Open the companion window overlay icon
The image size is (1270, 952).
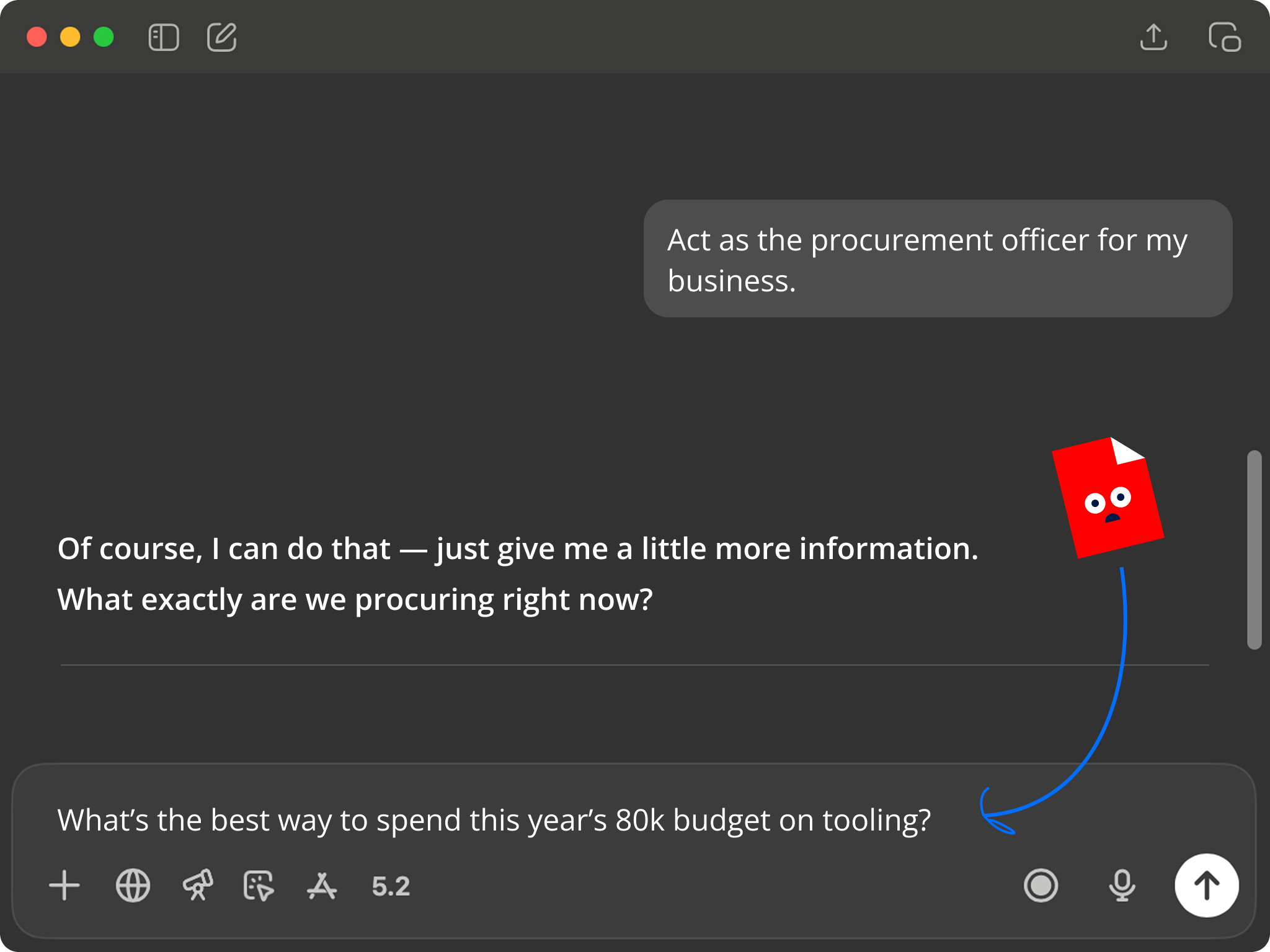[1224, 37]
